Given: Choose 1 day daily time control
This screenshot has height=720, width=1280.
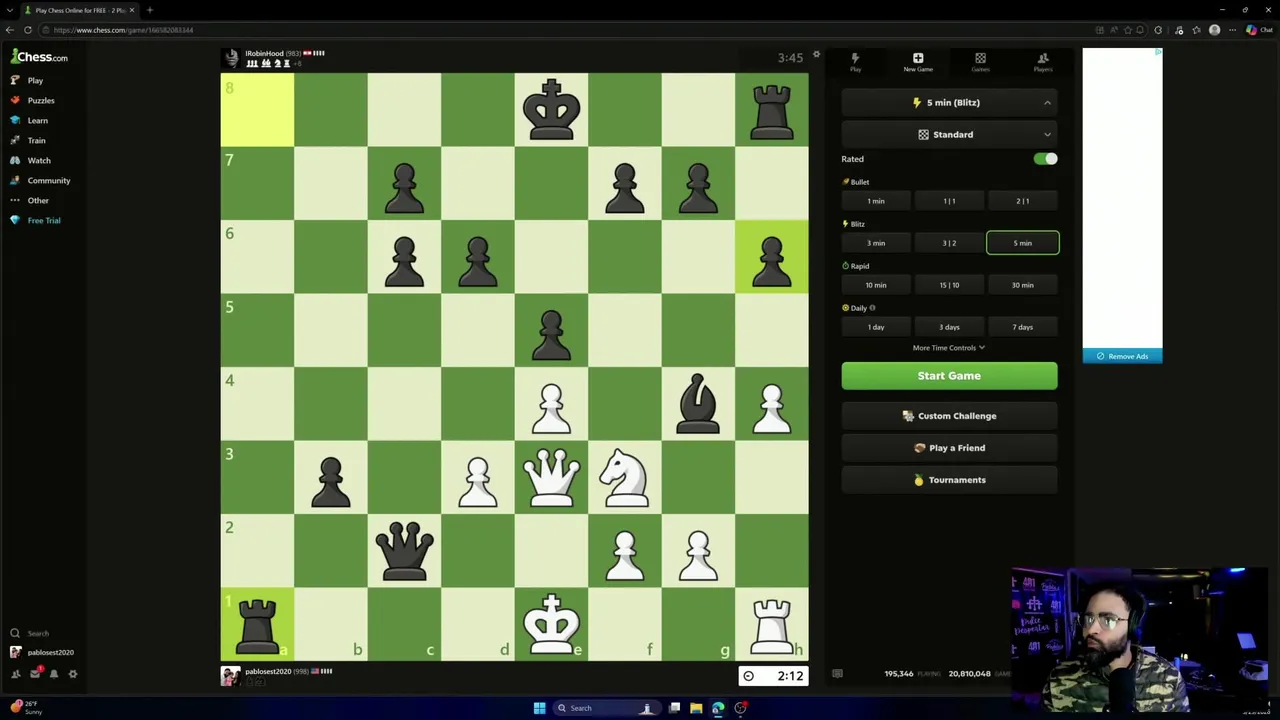Looking at the screenshot, I should [x=876, y=327].
